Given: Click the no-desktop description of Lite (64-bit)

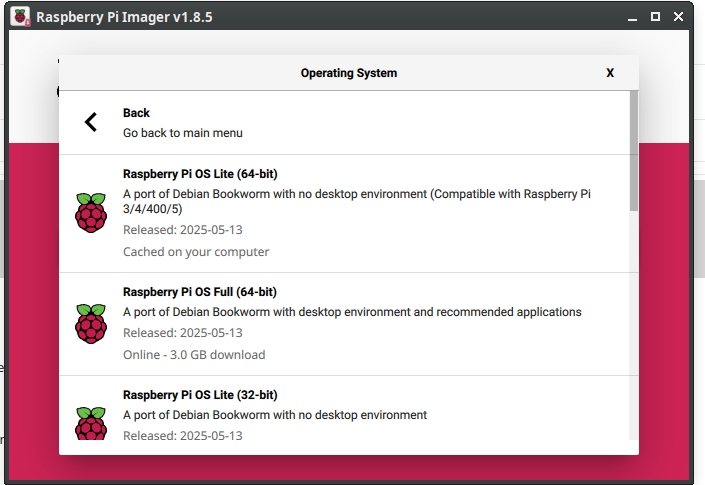Looking at the screenshot, I should [x=357, y=201].
